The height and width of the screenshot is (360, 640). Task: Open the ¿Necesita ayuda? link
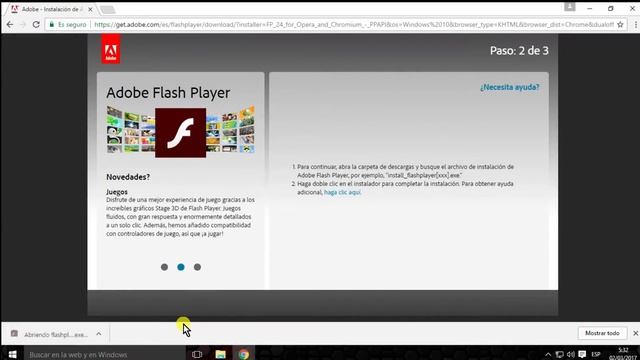pyautogui.click(x=509, y=87)
